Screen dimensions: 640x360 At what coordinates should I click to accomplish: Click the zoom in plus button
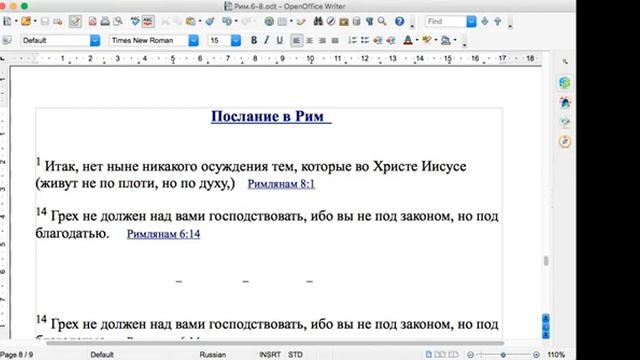click(536, 355)
